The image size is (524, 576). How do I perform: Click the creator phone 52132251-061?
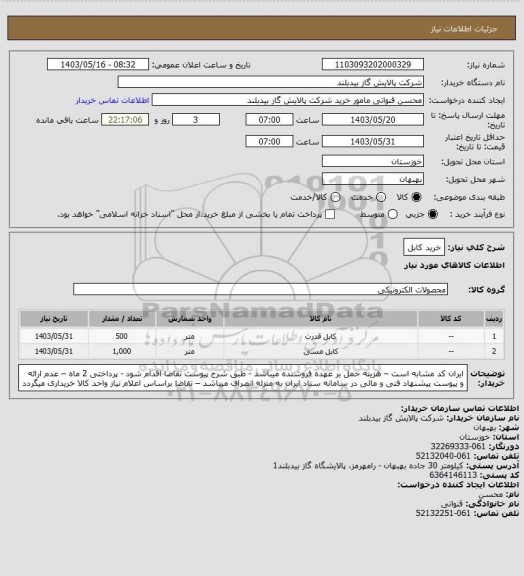(x=443, y=513)
